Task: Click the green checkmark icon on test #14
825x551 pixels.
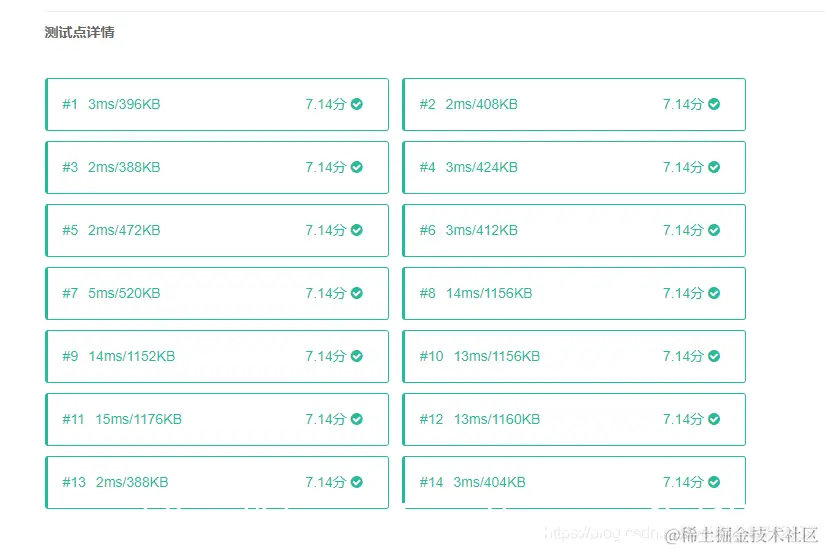Action: pyautogui.click(x=714, y=482)
